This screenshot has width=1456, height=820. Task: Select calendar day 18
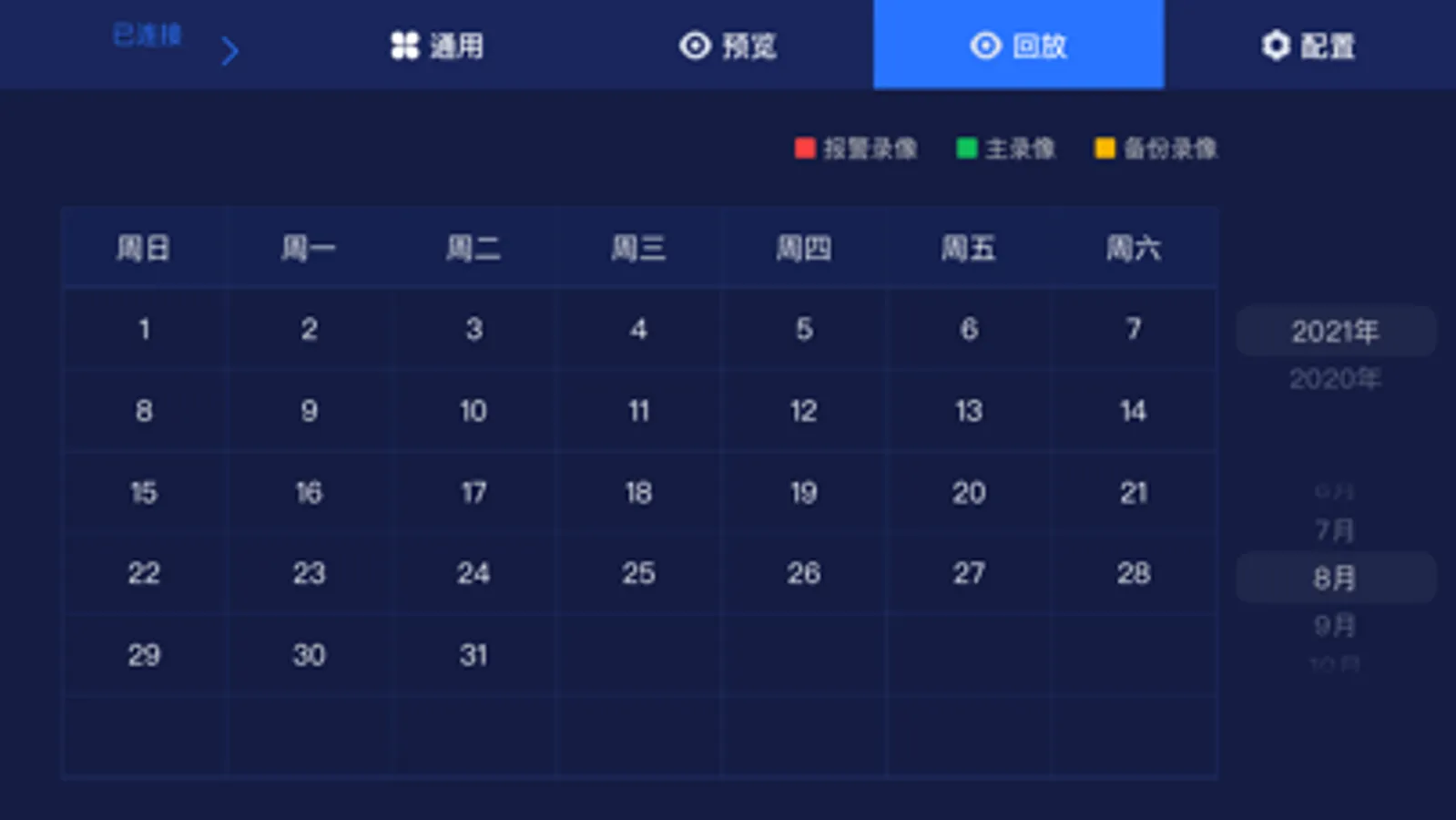pos(638,493)
